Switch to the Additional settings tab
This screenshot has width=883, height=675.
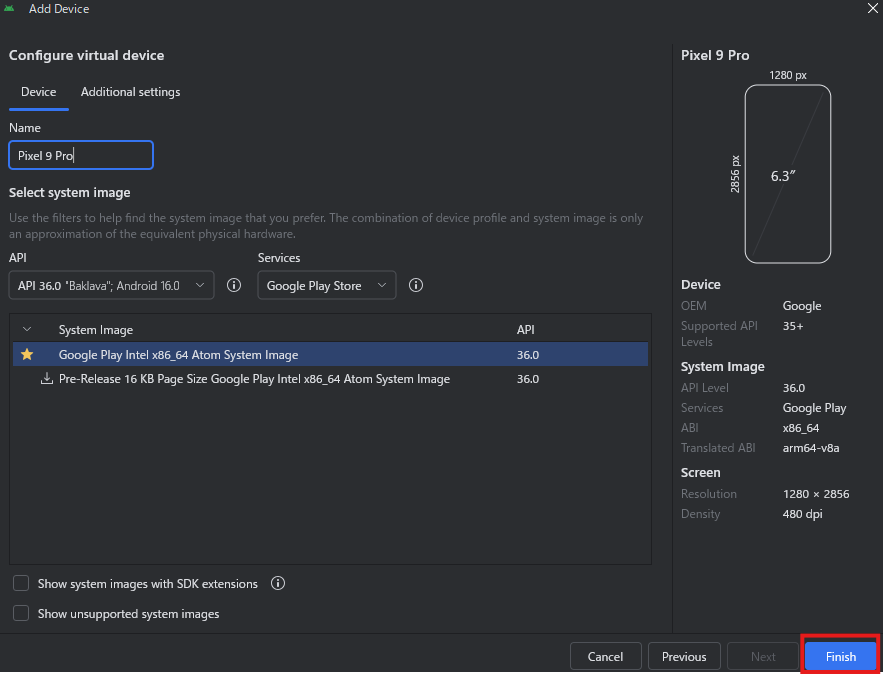pyautogui.click(x=131, y=92)
